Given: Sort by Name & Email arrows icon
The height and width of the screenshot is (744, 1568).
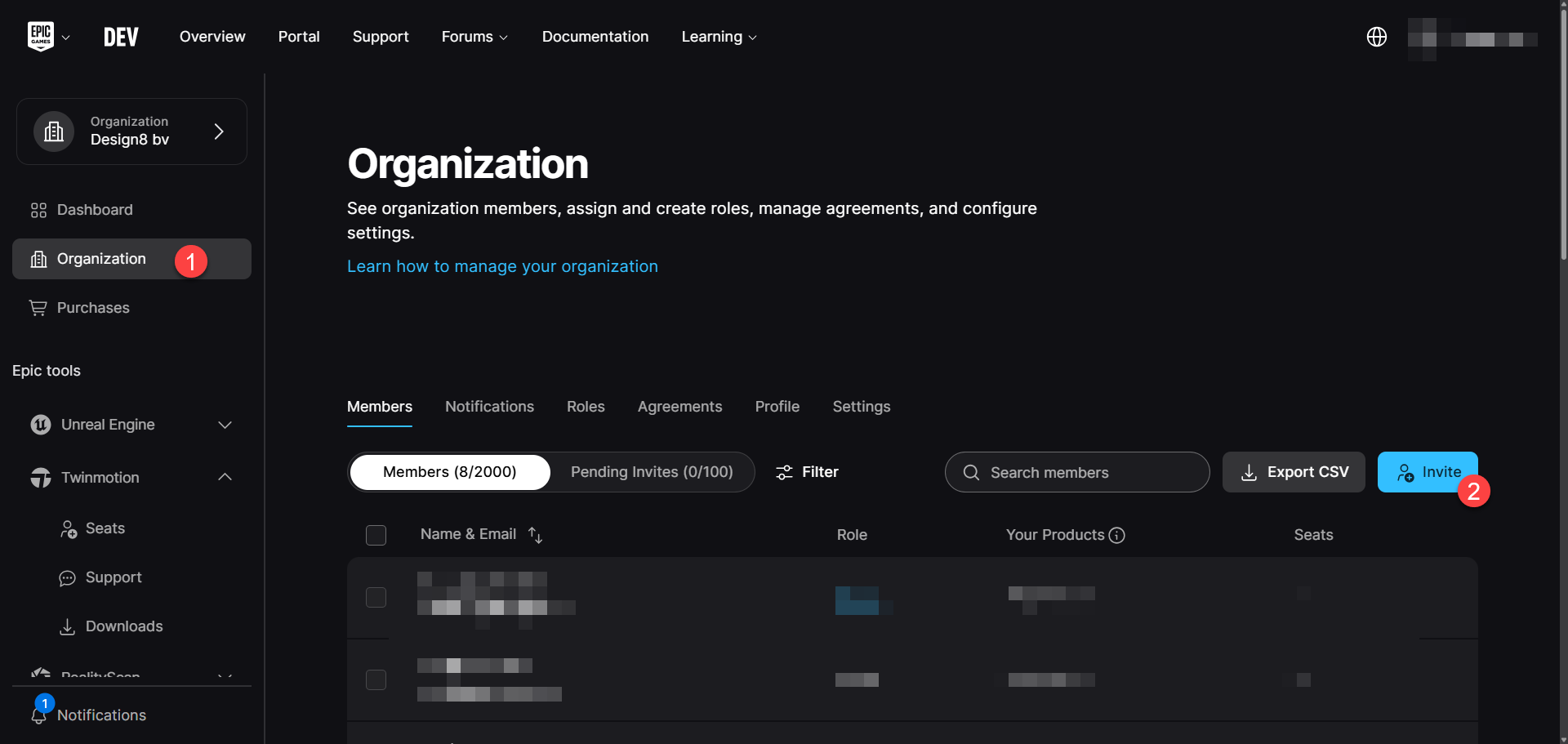Looking at the screenshot, I should [x=535, y=535].
